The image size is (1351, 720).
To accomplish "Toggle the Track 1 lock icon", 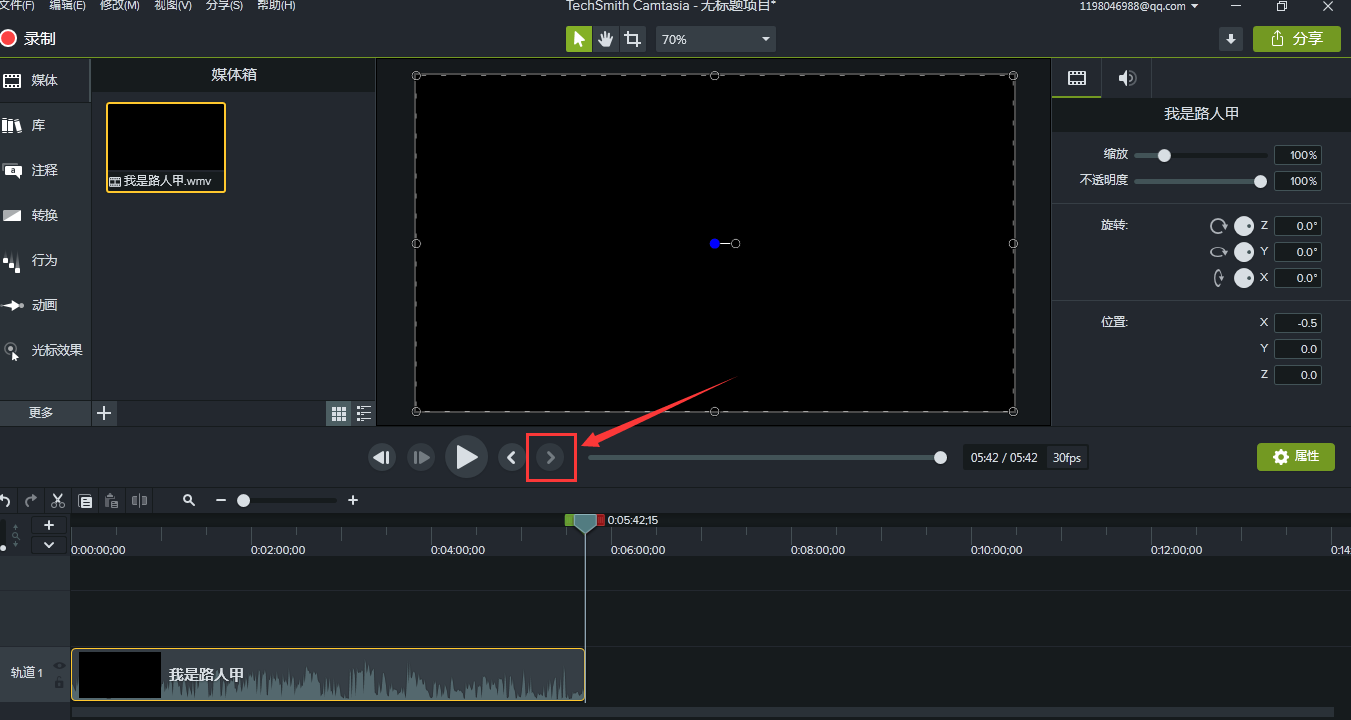I will click(59, 683).
